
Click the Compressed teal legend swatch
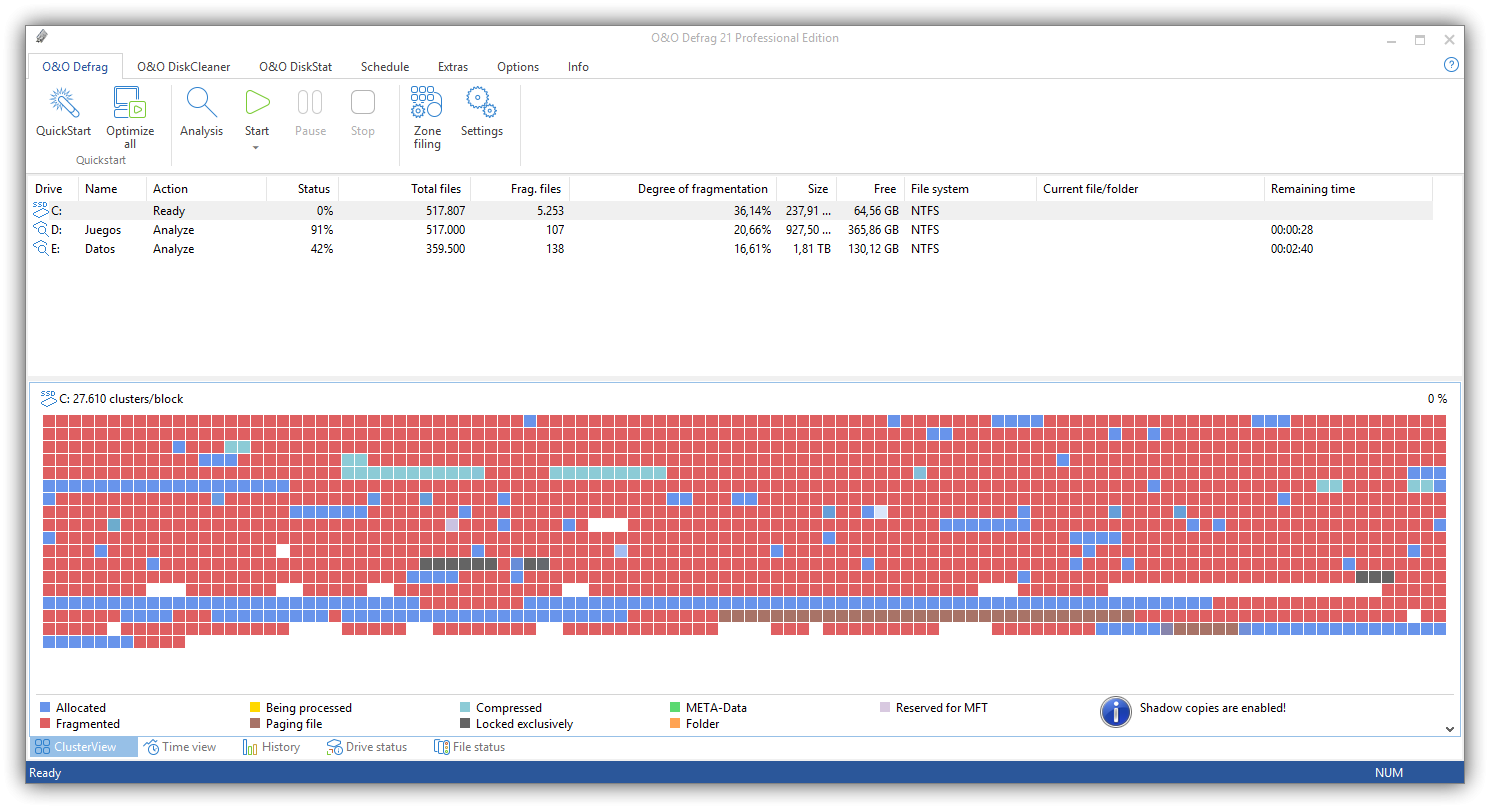pyautogui.click(x=465, y=708)
